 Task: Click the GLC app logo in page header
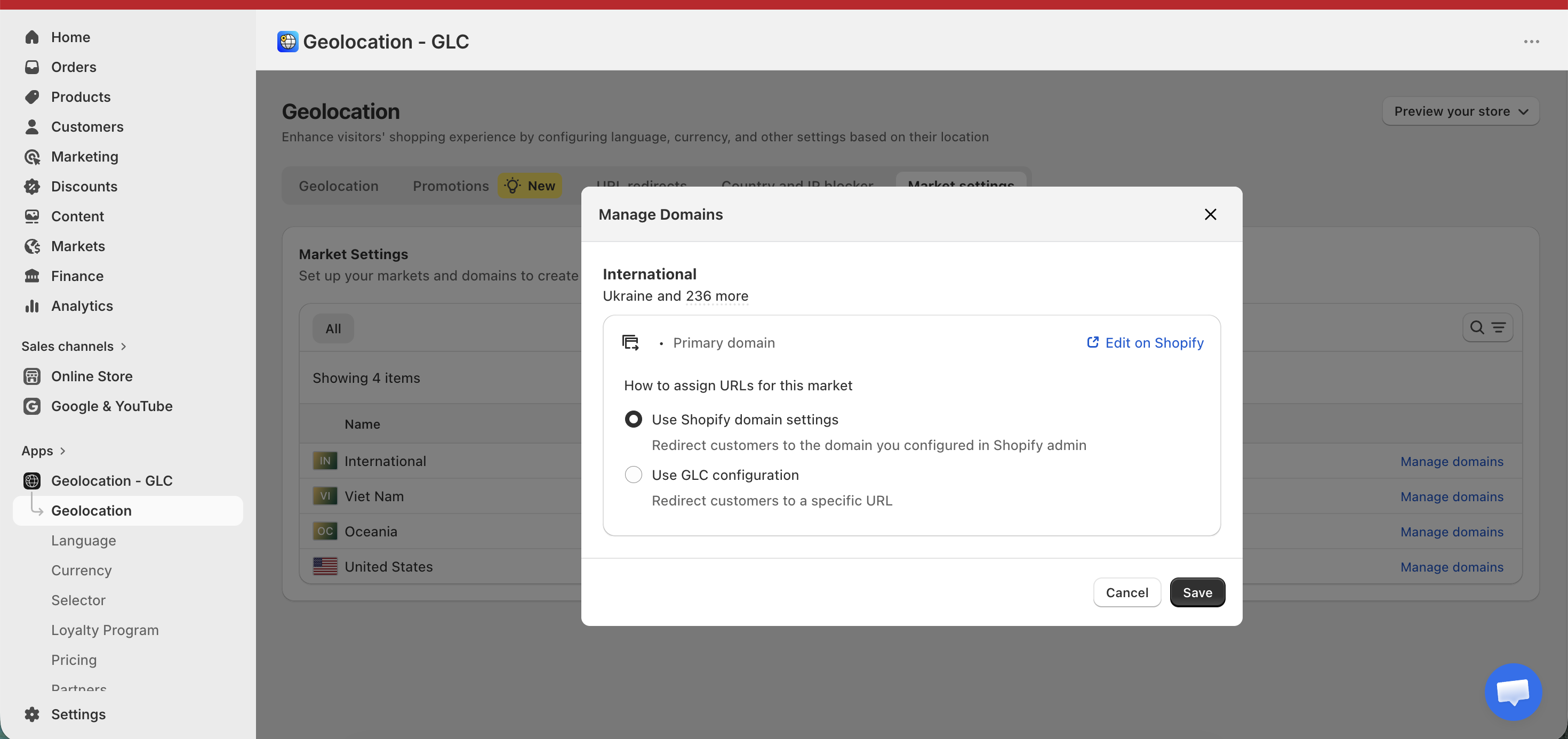(x=288, y=42)
